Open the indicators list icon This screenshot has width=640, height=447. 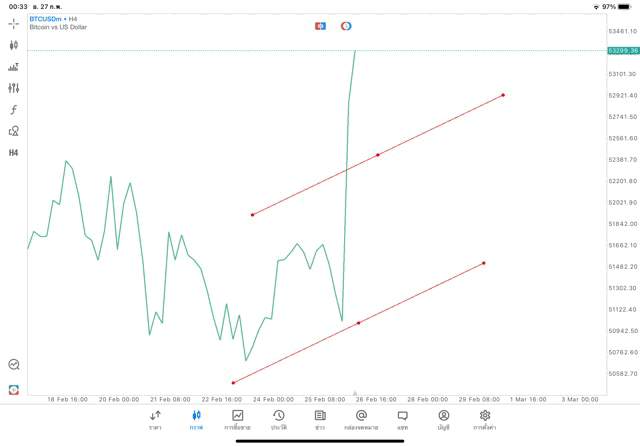tap(14, 67)
